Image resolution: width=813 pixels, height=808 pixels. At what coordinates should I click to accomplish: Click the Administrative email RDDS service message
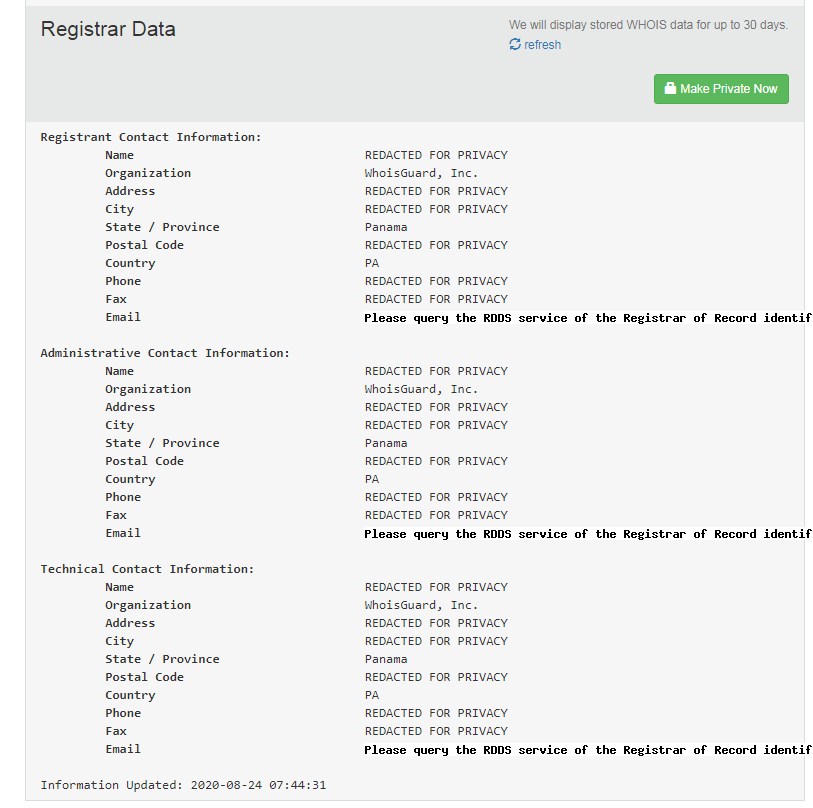click(587, 534)
